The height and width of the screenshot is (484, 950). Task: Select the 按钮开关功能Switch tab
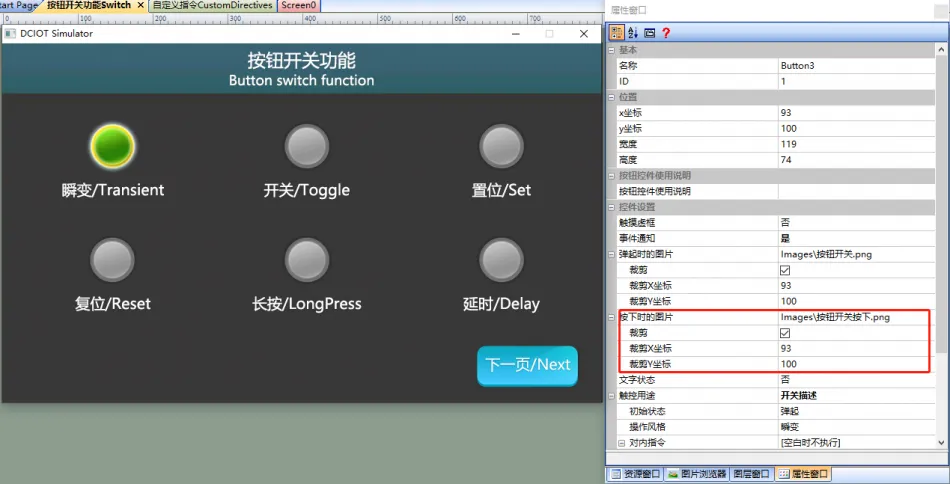coord(88,5)
